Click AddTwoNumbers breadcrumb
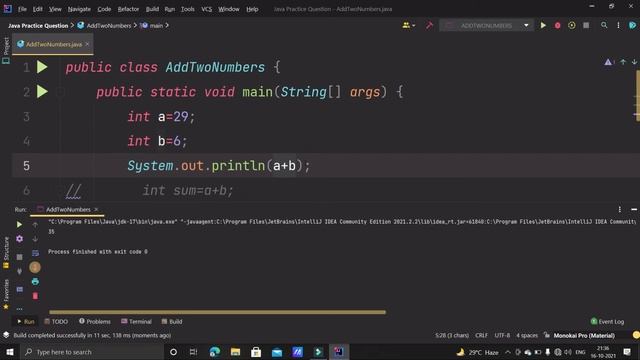 point(104,25)
